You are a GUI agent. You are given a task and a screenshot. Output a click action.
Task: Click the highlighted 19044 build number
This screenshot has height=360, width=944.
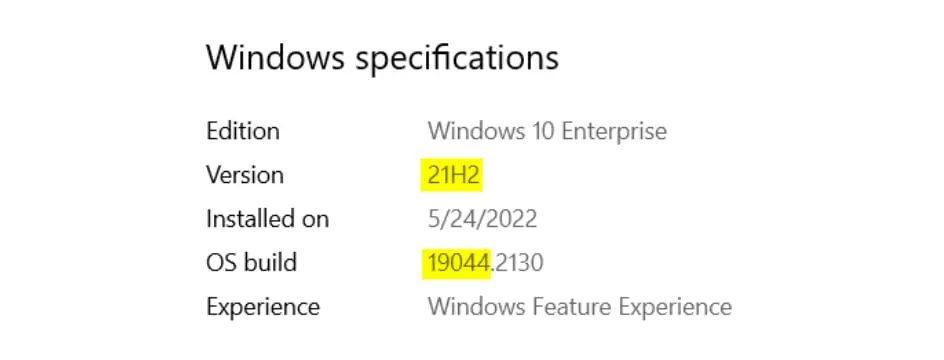458,262
